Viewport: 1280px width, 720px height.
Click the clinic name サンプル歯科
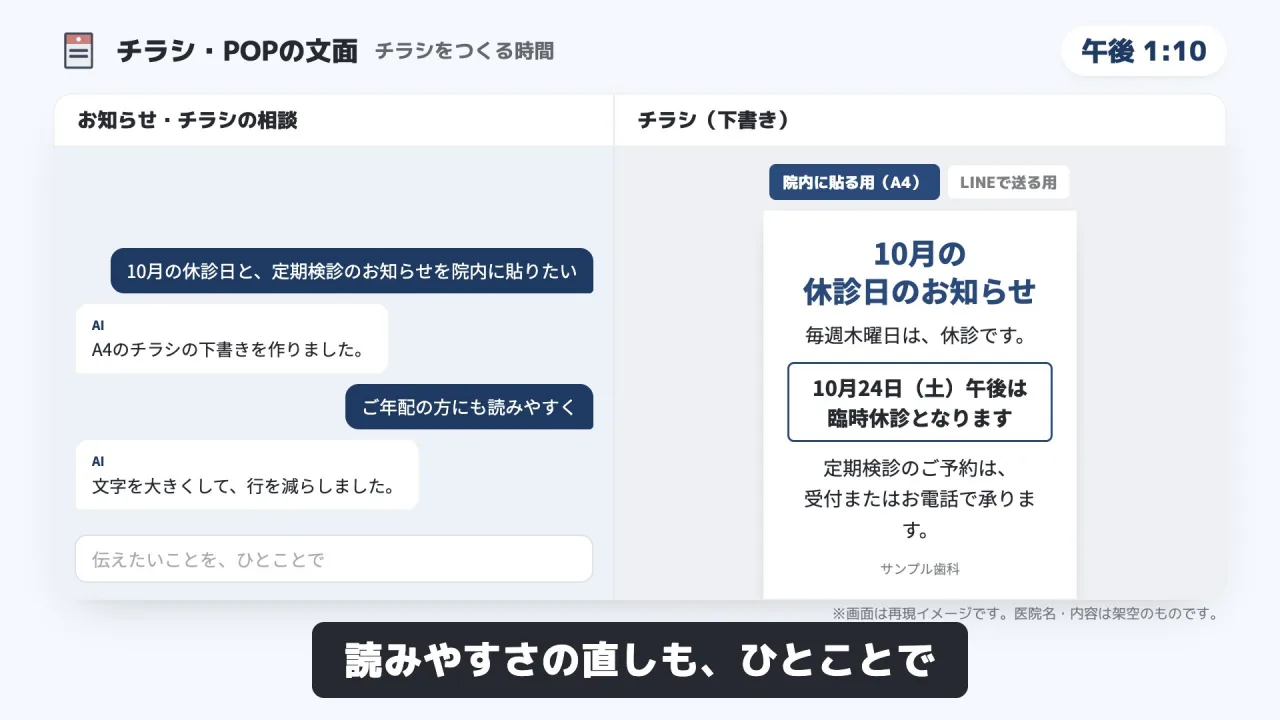click(x=920, y=569)
